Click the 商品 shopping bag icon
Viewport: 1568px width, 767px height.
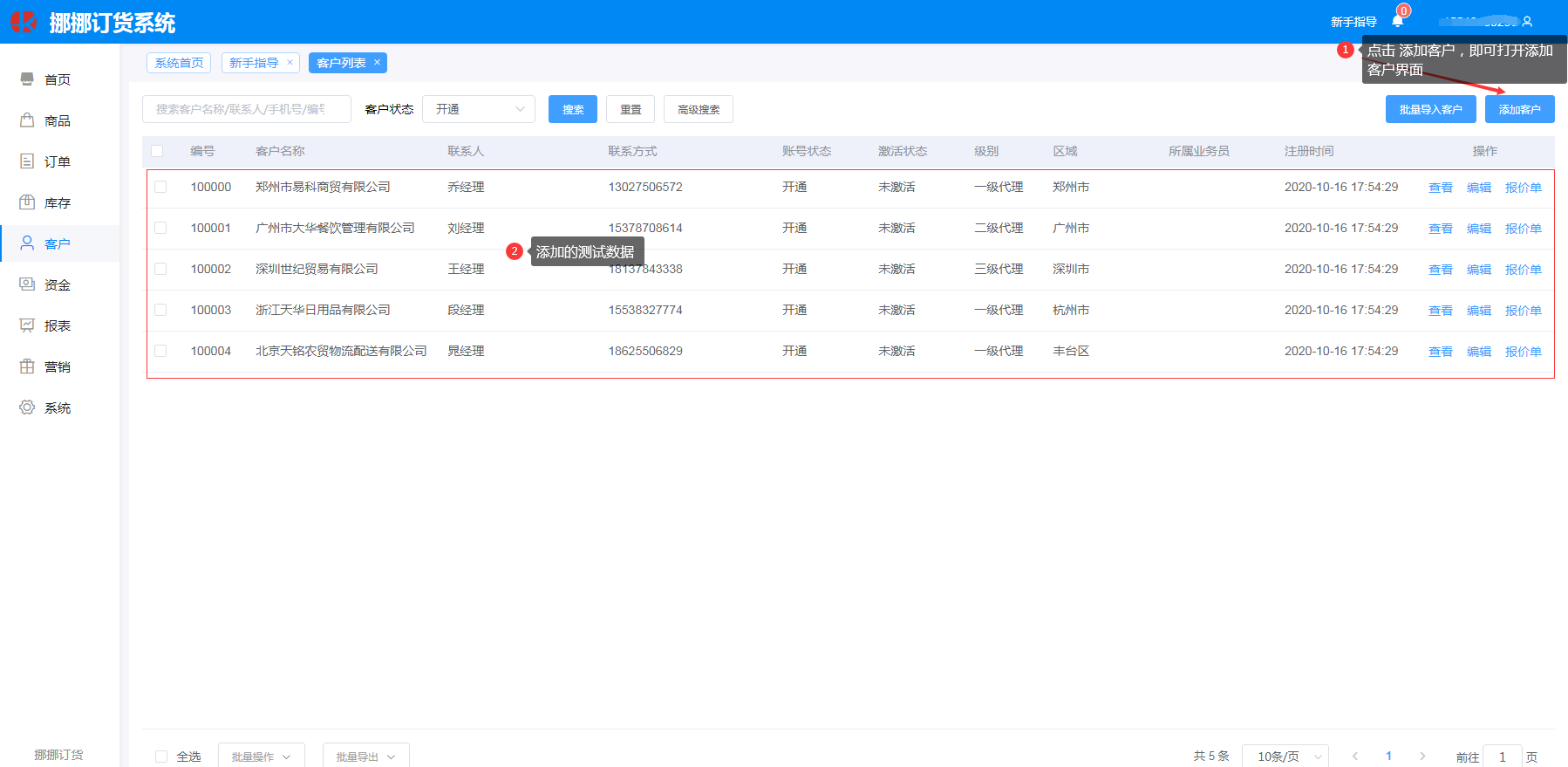(x=27, y=120)
